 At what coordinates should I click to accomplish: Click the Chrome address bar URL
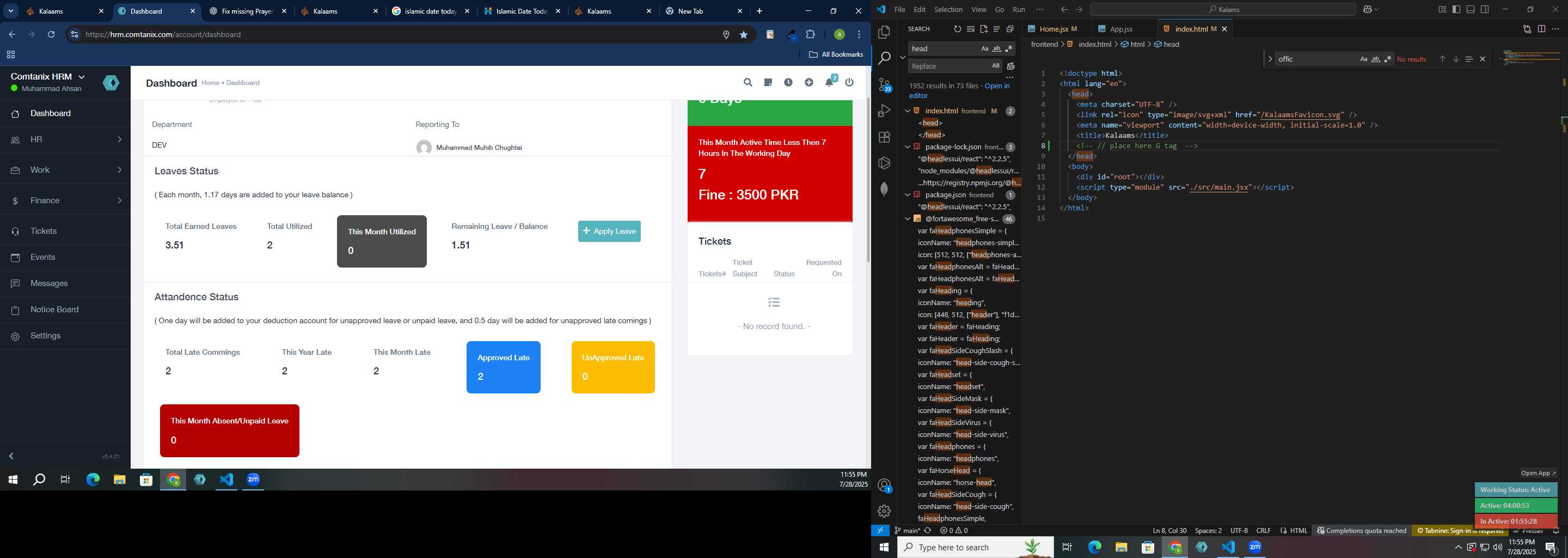(x=163, y=35)
